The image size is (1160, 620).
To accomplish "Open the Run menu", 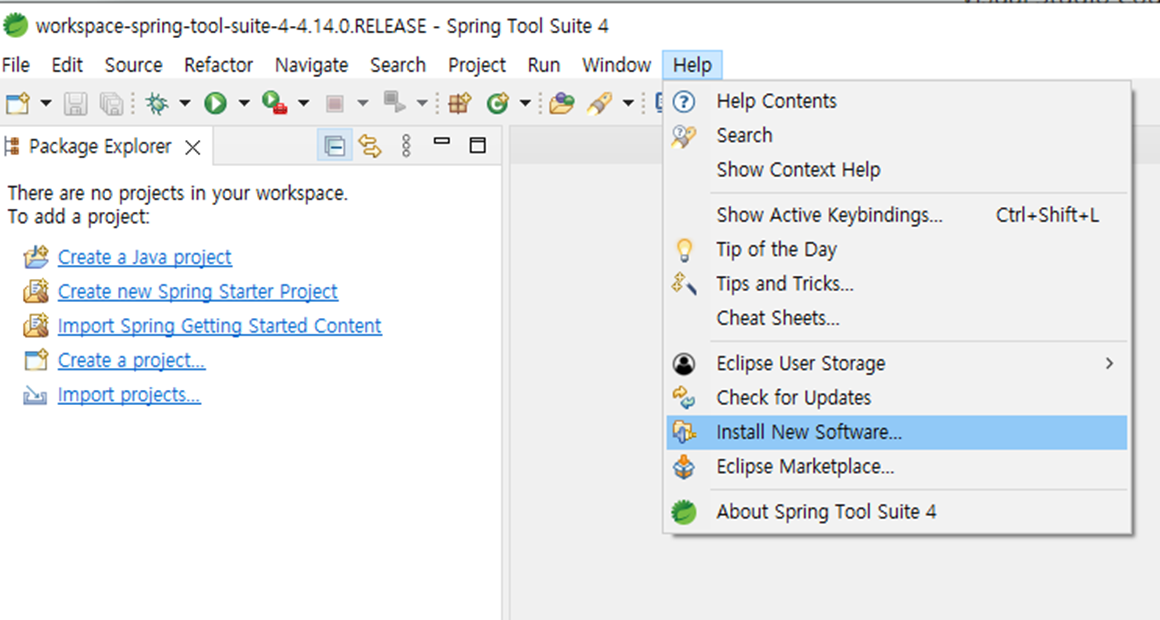I will [544, 65].
